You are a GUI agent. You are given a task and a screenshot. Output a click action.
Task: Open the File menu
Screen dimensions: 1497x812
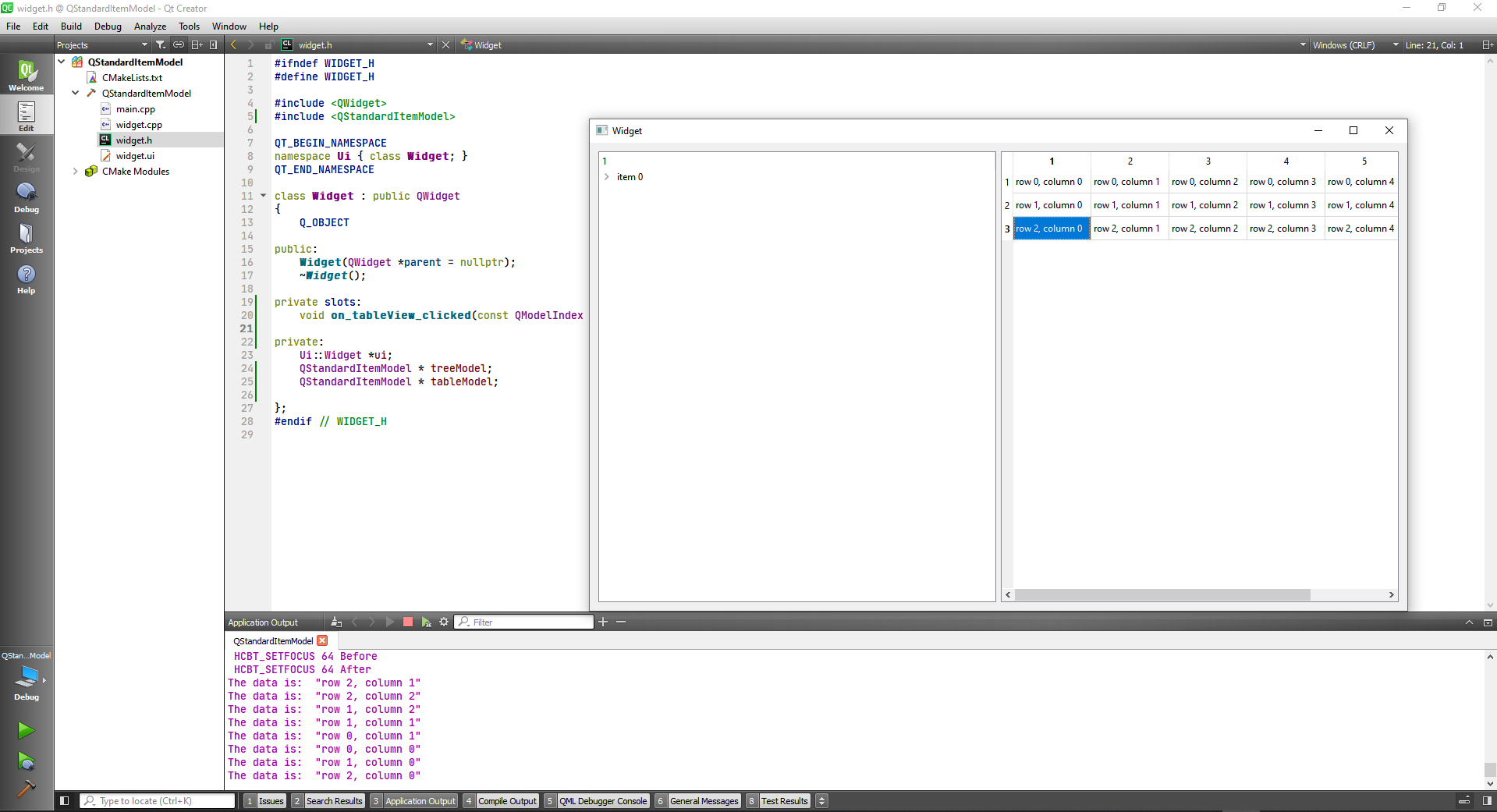13,26
